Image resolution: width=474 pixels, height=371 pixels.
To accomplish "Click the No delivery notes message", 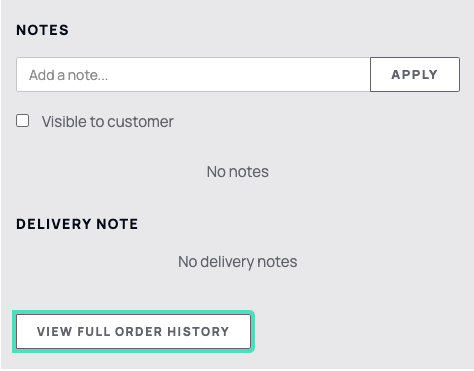I will pyautogui.click(x=238, y=262).
